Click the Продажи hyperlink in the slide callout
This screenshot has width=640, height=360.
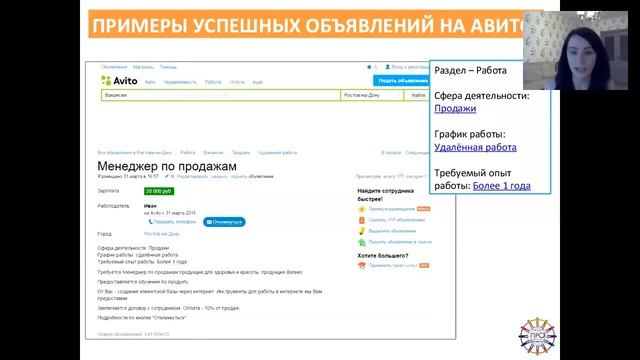pyautogui.click(x=455, y=109)
